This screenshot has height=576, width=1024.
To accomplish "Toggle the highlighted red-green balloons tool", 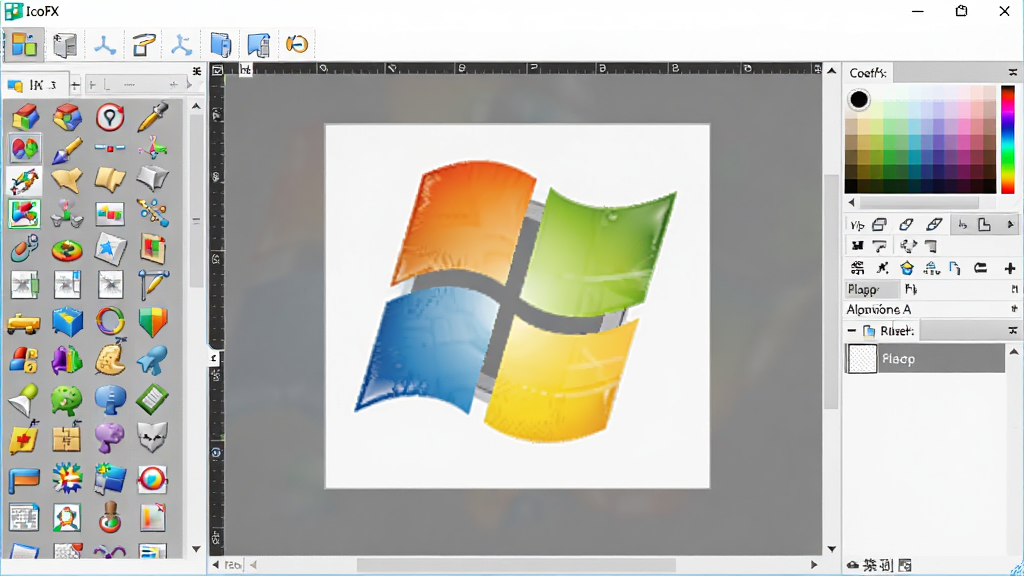I will pyautogui.click(x=25, y=149).
